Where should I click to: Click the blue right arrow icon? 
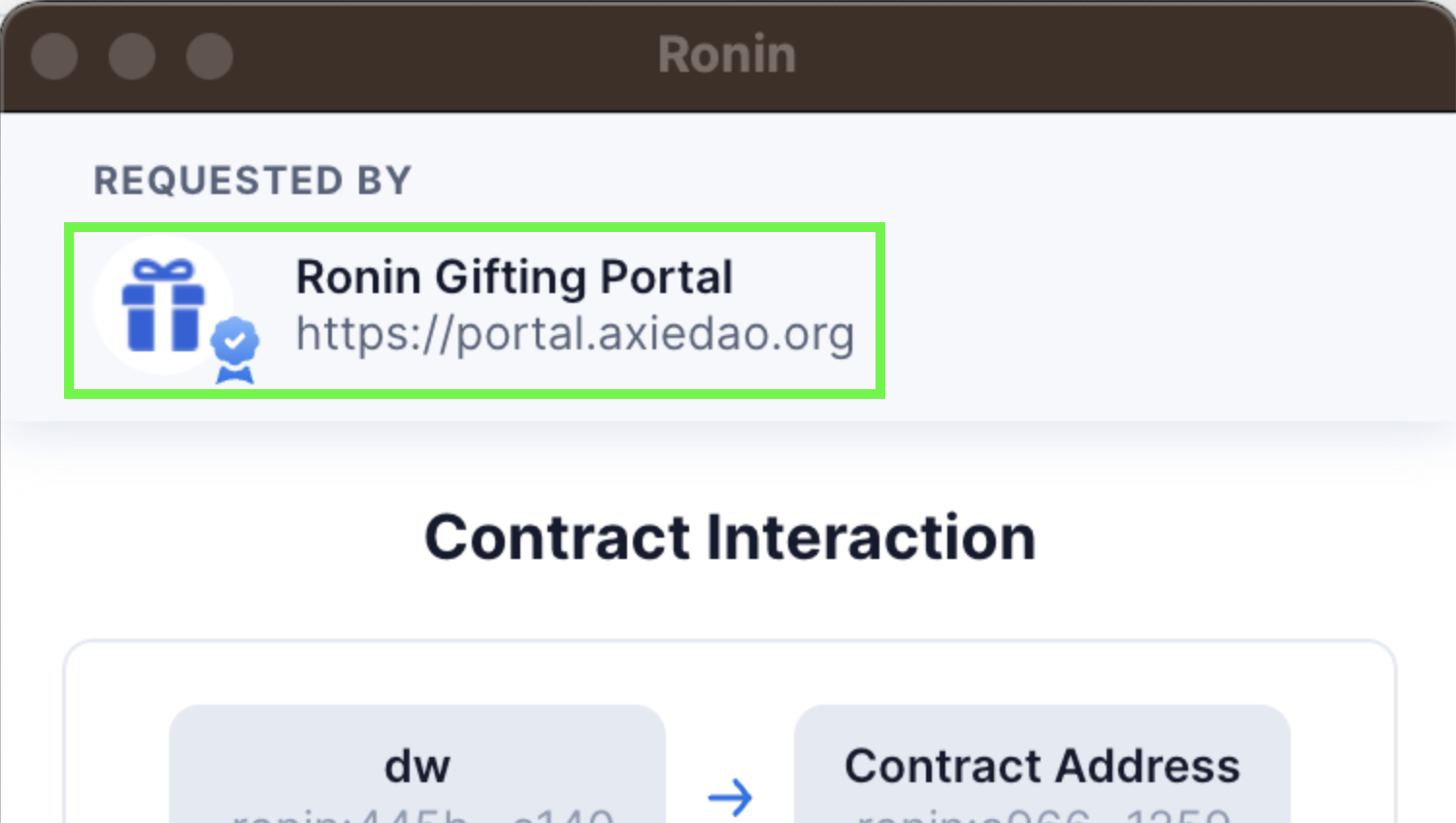pos(730,797)
